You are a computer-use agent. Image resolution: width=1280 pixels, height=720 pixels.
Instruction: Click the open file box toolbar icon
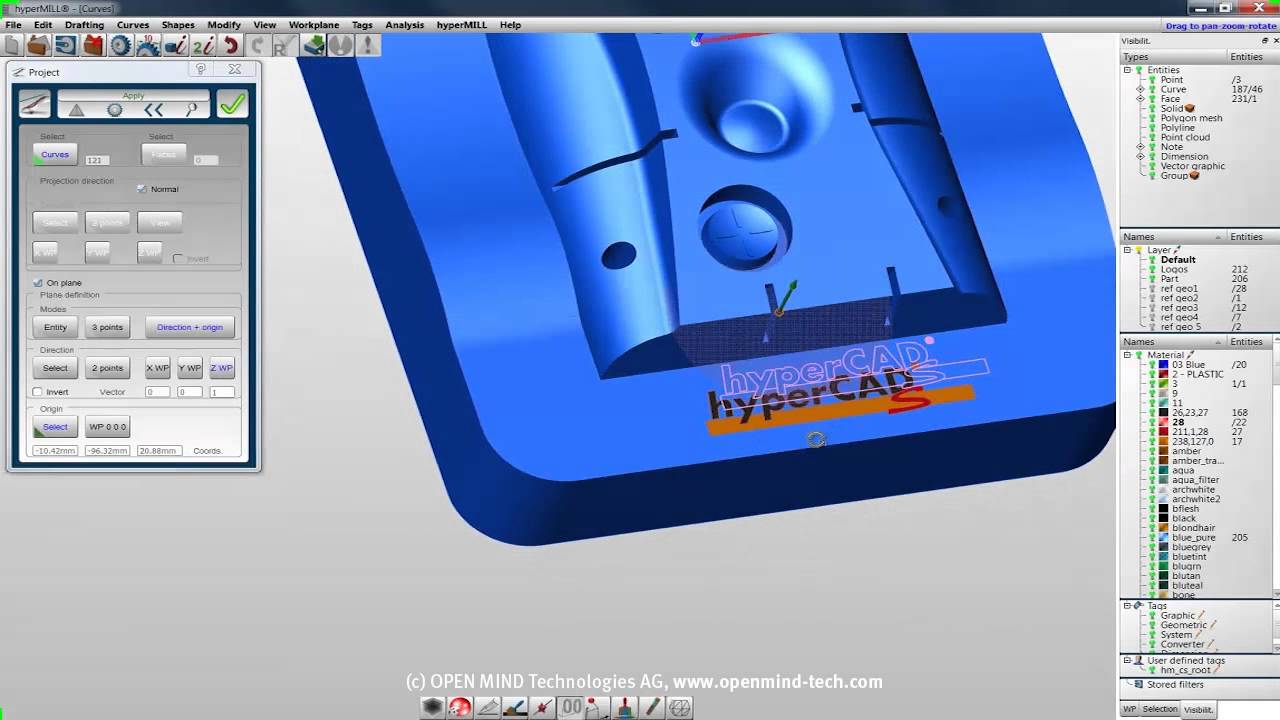(x=38, y=45)
